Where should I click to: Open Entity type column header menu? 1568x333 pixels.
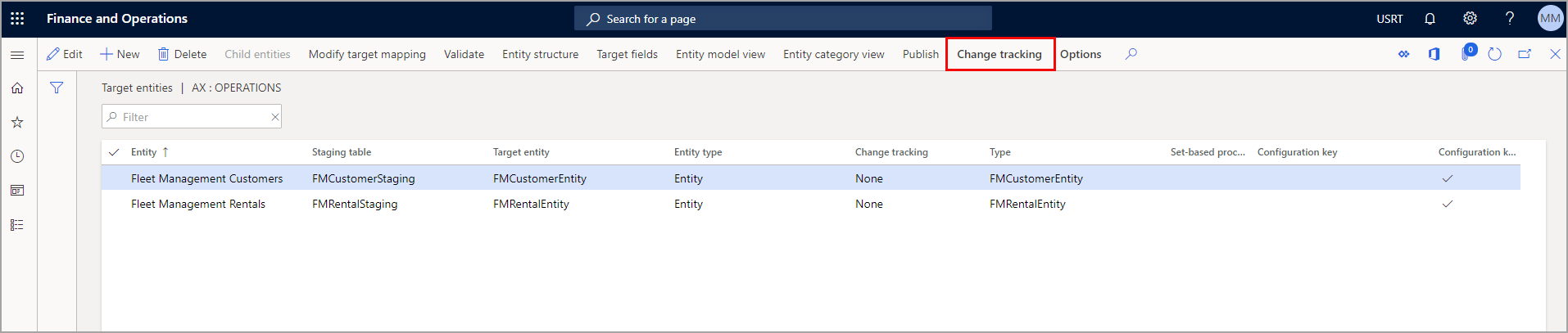(x=698, y=152)
